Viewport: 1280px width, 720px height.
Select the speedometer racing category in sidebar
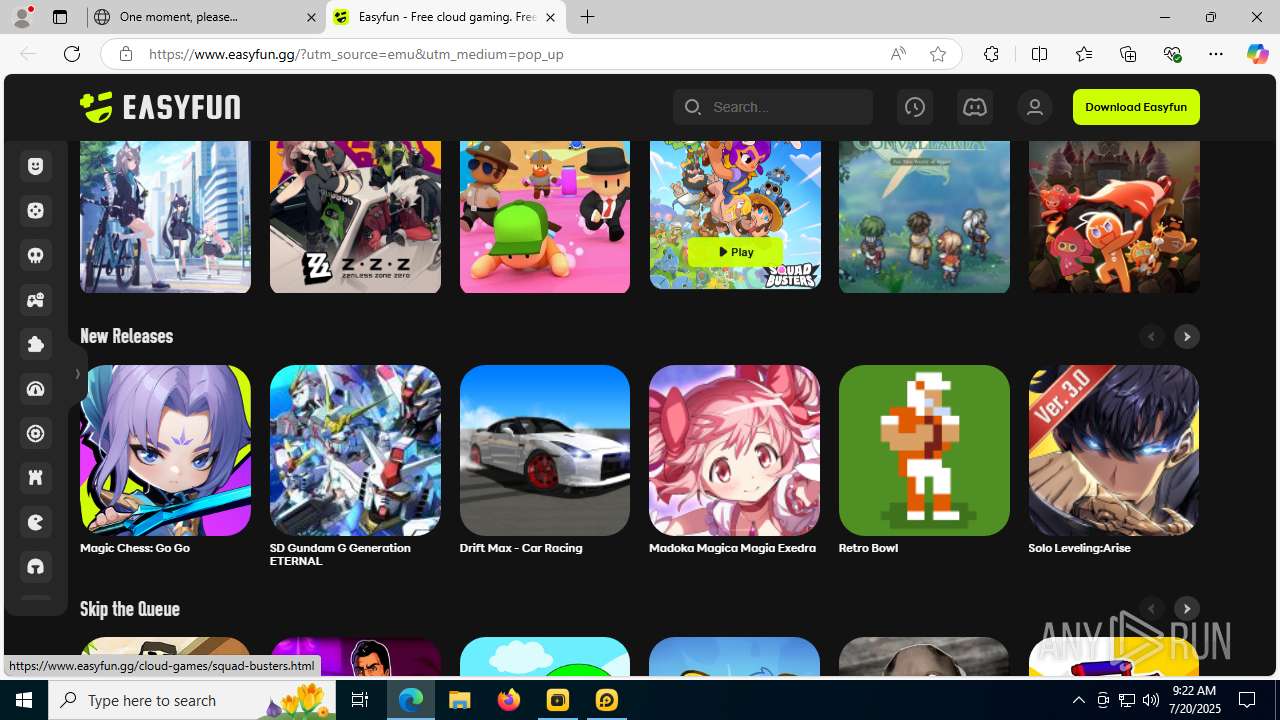click(36, 389)
